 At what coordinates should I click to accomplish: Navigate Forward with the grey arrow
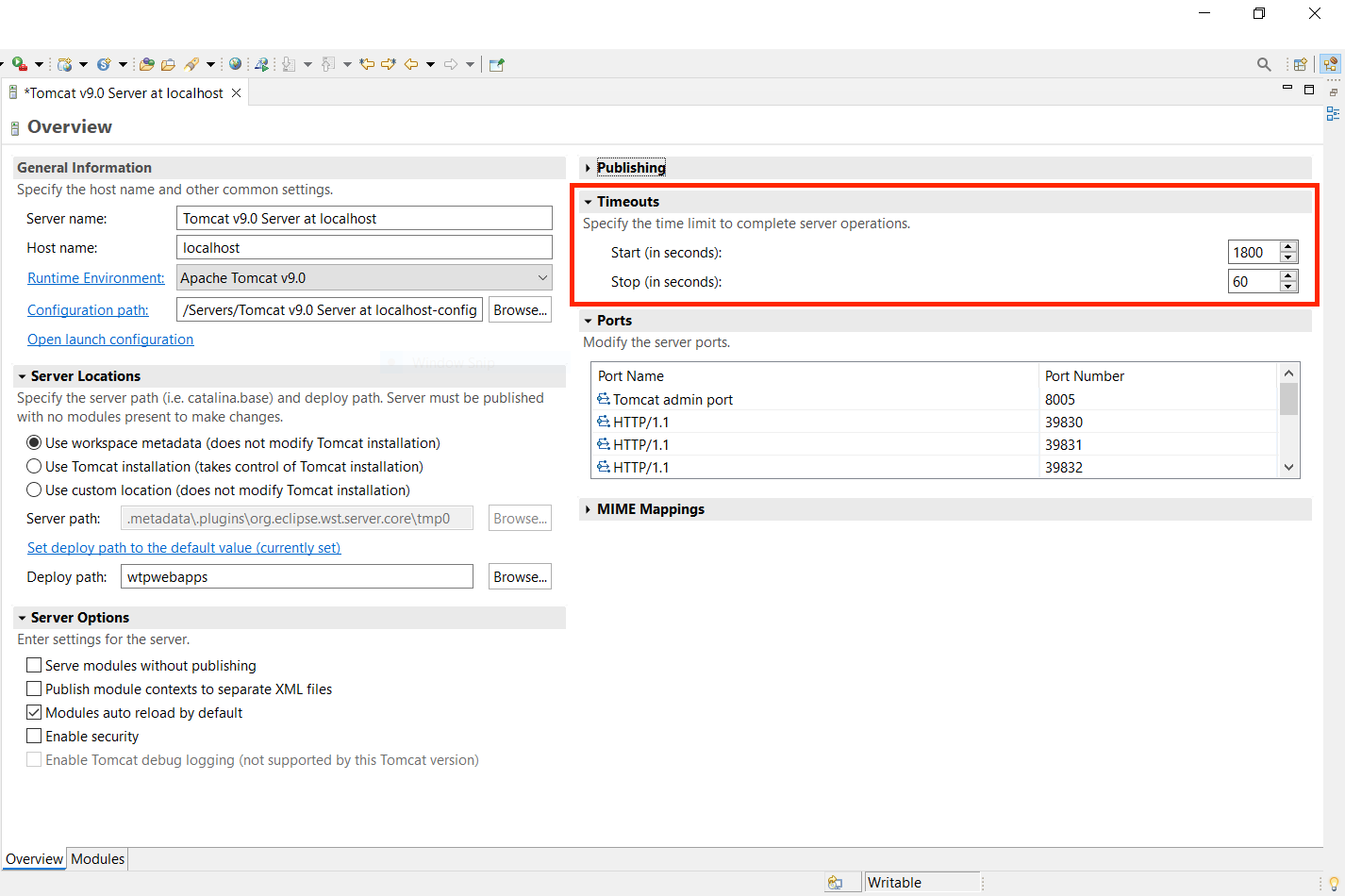point(451,64)
